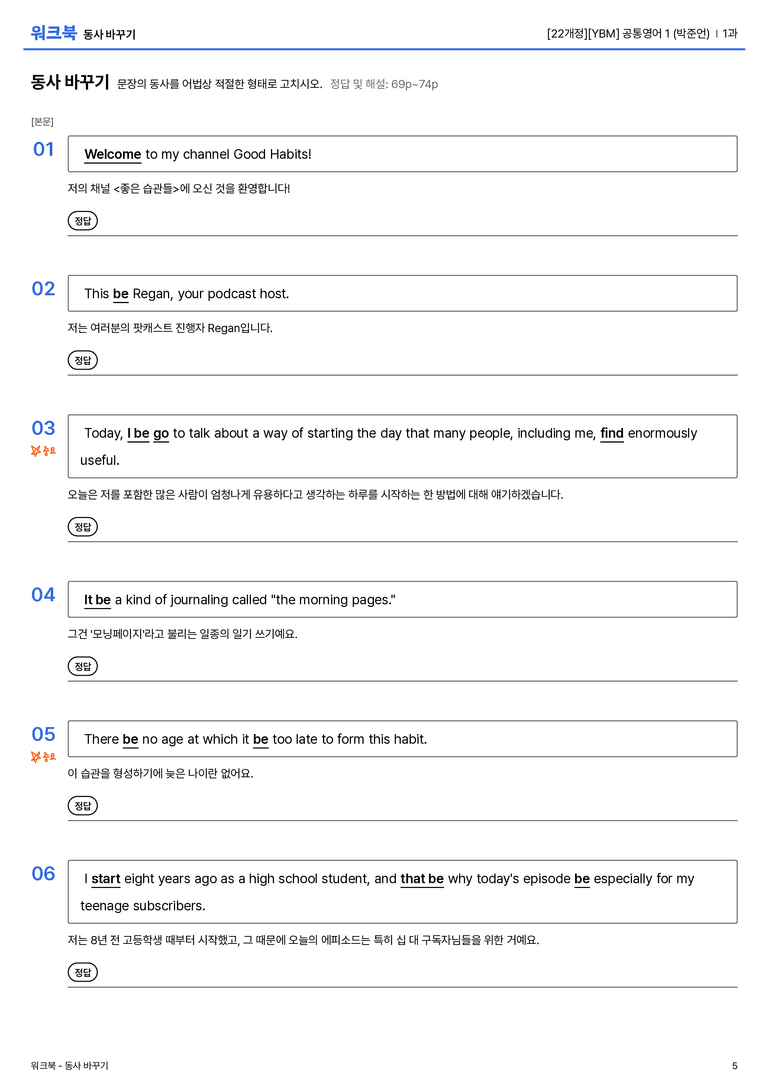This screenshot has height=1087, width=768.
Task: Click the 정답 badge under sentence 04
Action: pos(82,666)
